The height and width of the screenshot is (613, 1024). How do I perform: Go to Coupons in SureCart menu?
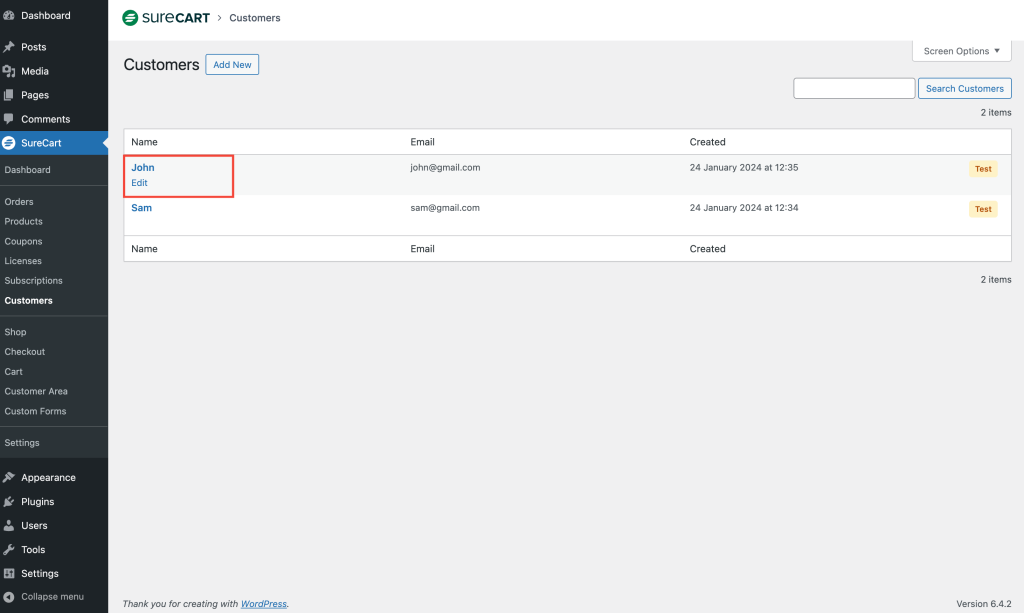[x=23, y=241]
